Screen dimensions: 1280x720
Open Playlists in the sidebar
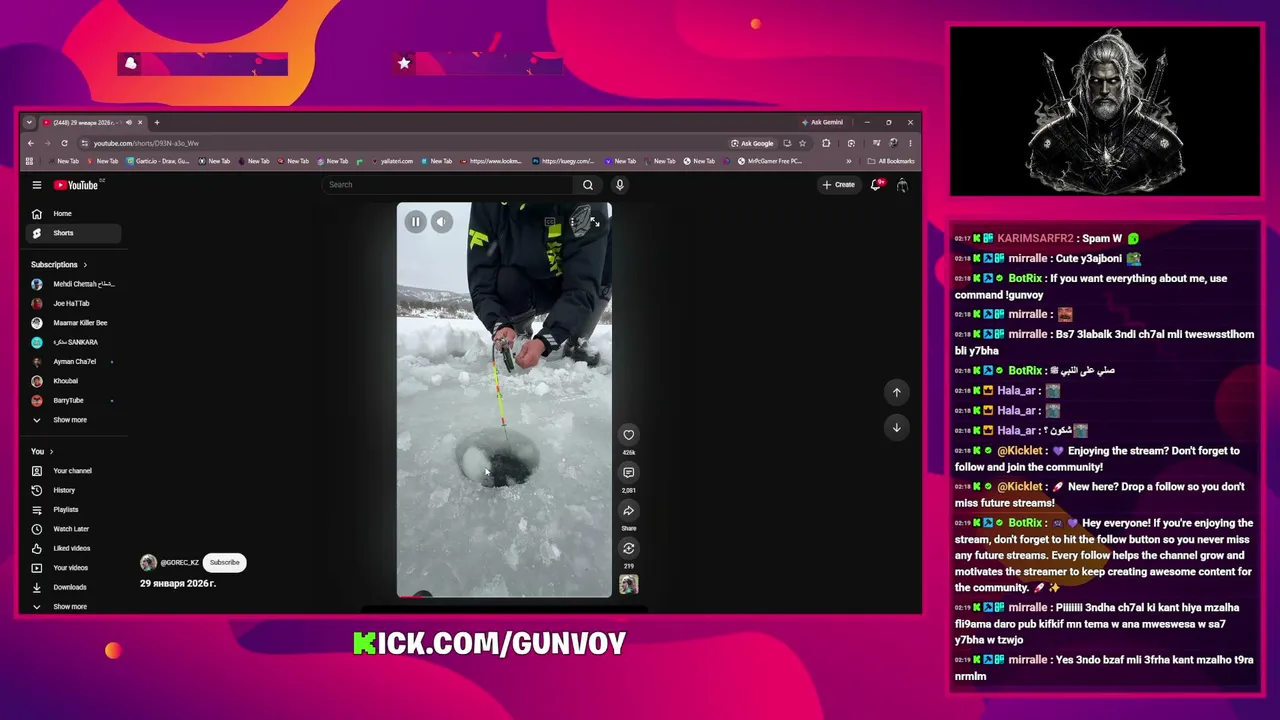[74, 510]
